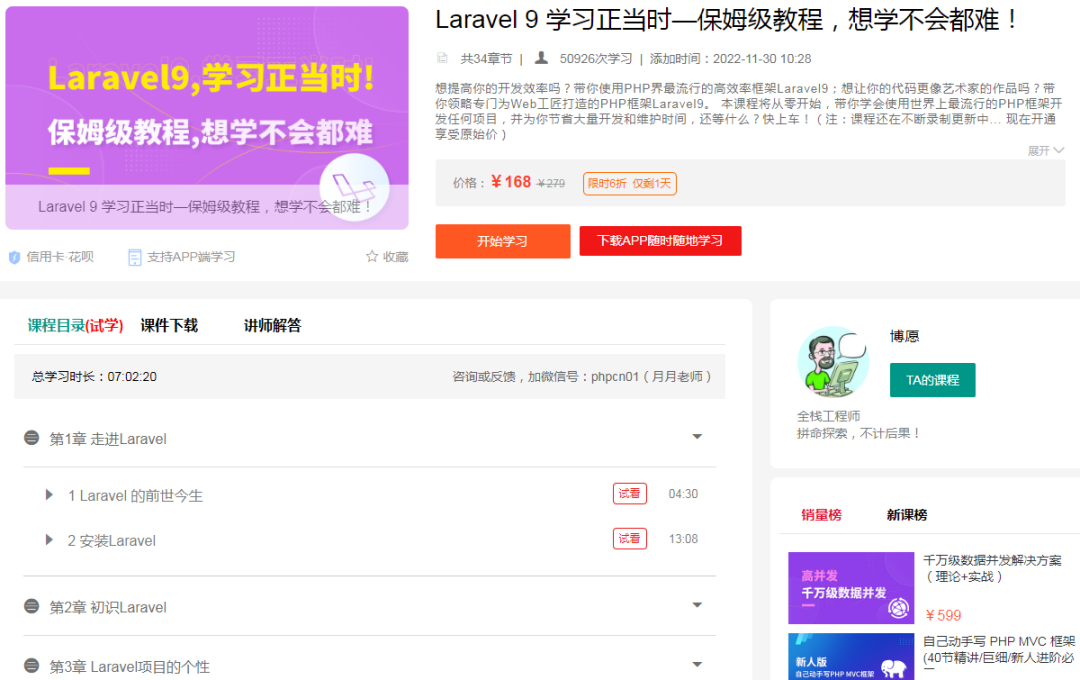Collapse chapter 第1章 走进Laravel arrow

pos(697,437)
